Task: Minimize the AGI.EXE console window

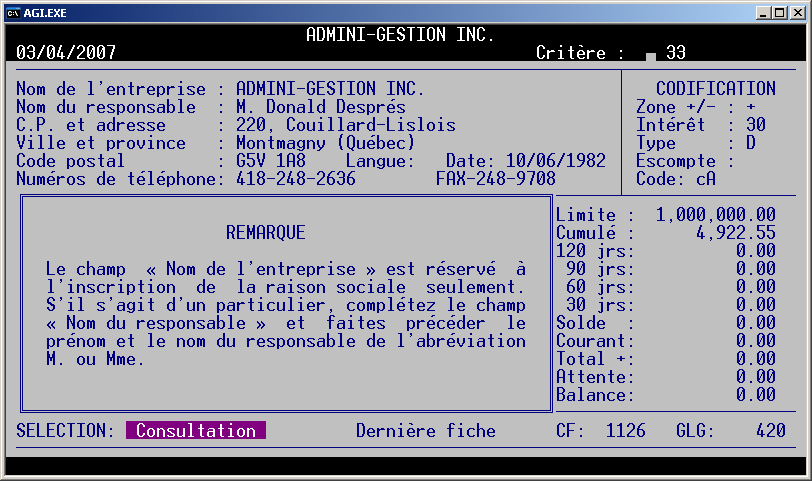Action: pyautogui.click(x=765, y=12)
